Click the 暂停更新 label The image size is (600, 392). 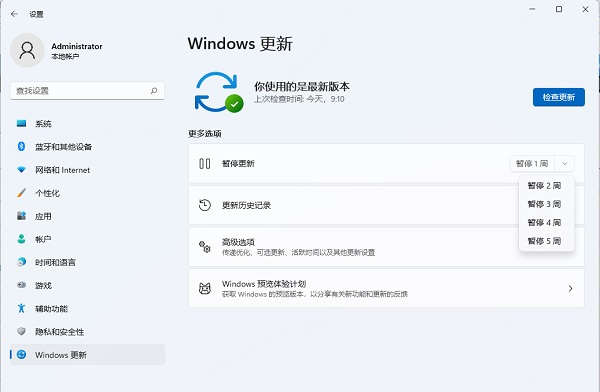(238, 163)
